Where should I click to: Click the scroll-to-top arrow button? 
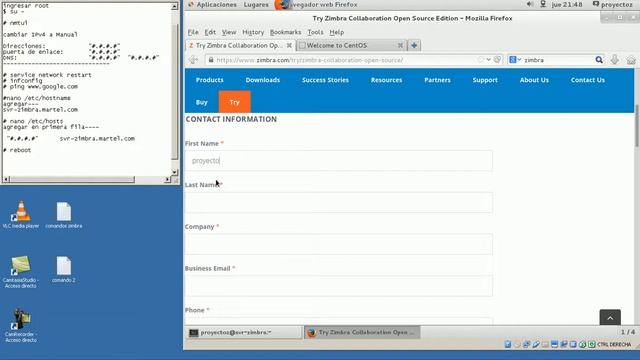point(610,318)
